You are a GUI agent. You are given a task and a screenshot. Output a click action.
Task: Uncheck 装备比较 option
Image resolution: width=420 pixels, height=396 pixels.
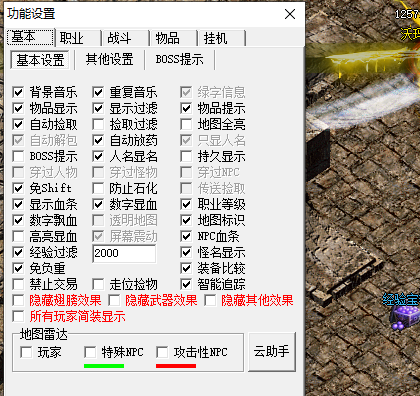[x=186, y=268]
